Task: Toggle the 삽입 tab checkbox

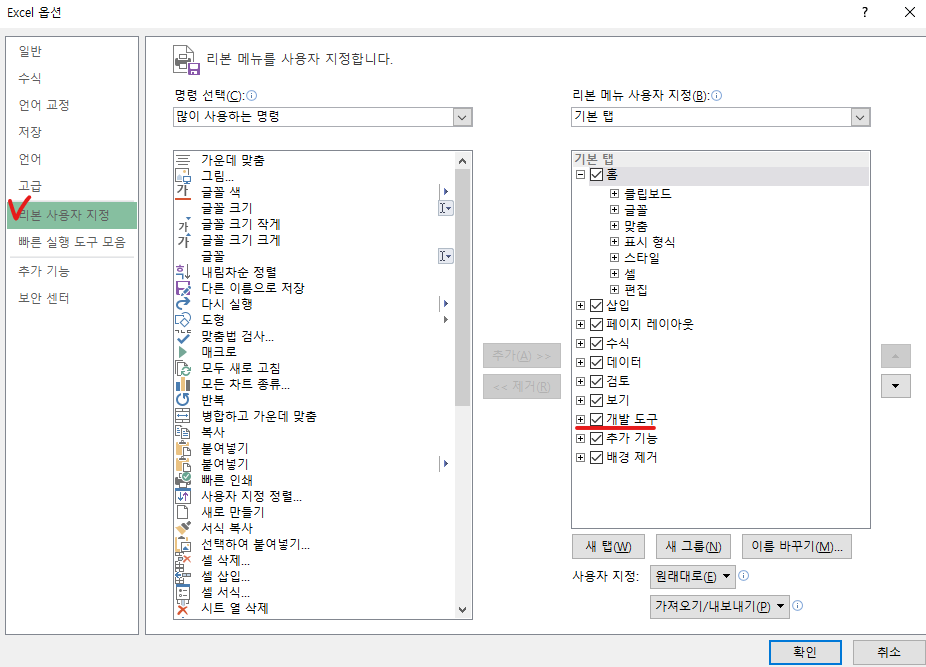Action: pyautogui.click(x=596, y=305)
